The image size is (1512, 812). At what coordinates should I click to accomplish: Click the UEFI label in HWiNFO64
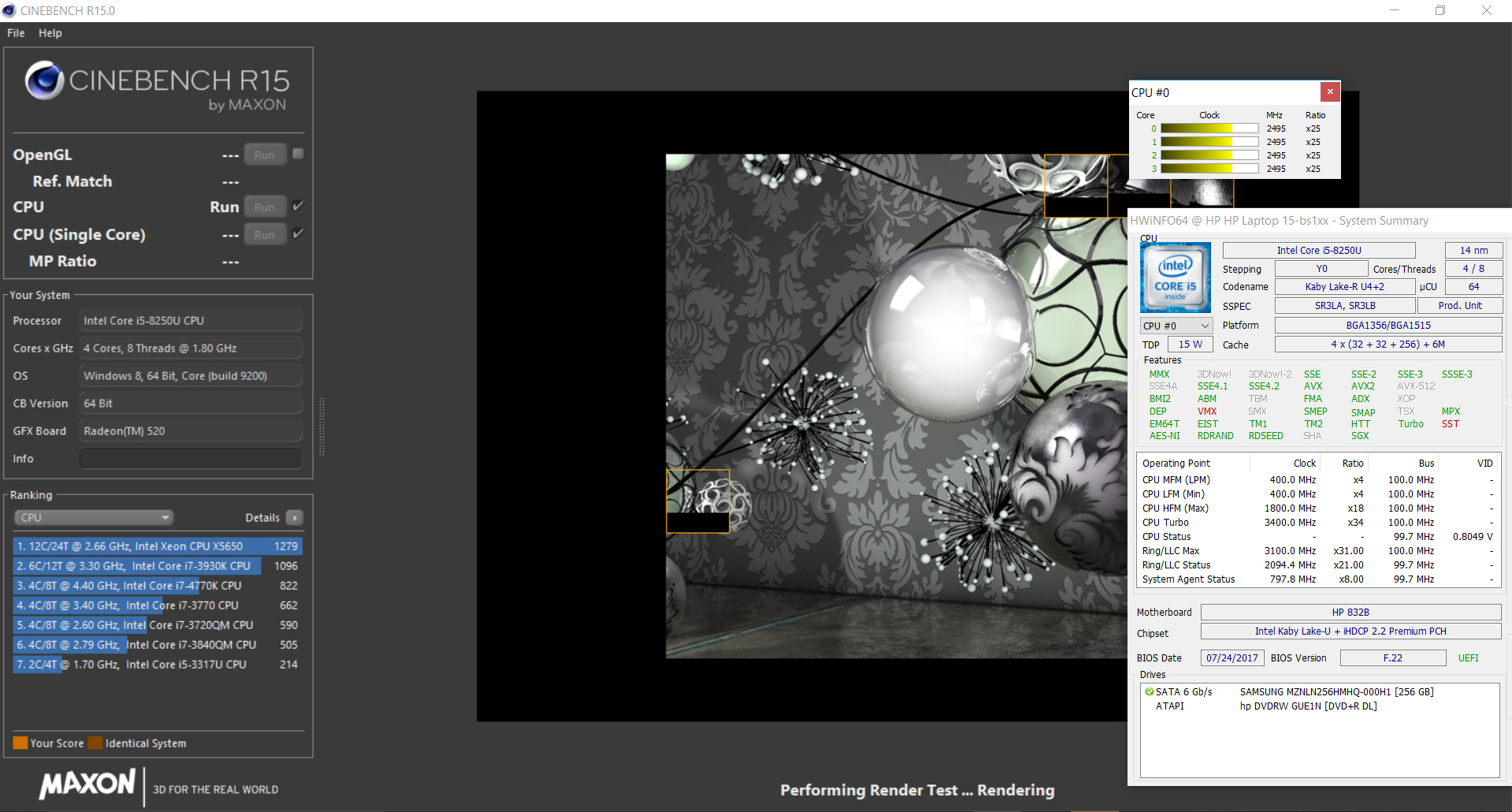point(1468,657)
